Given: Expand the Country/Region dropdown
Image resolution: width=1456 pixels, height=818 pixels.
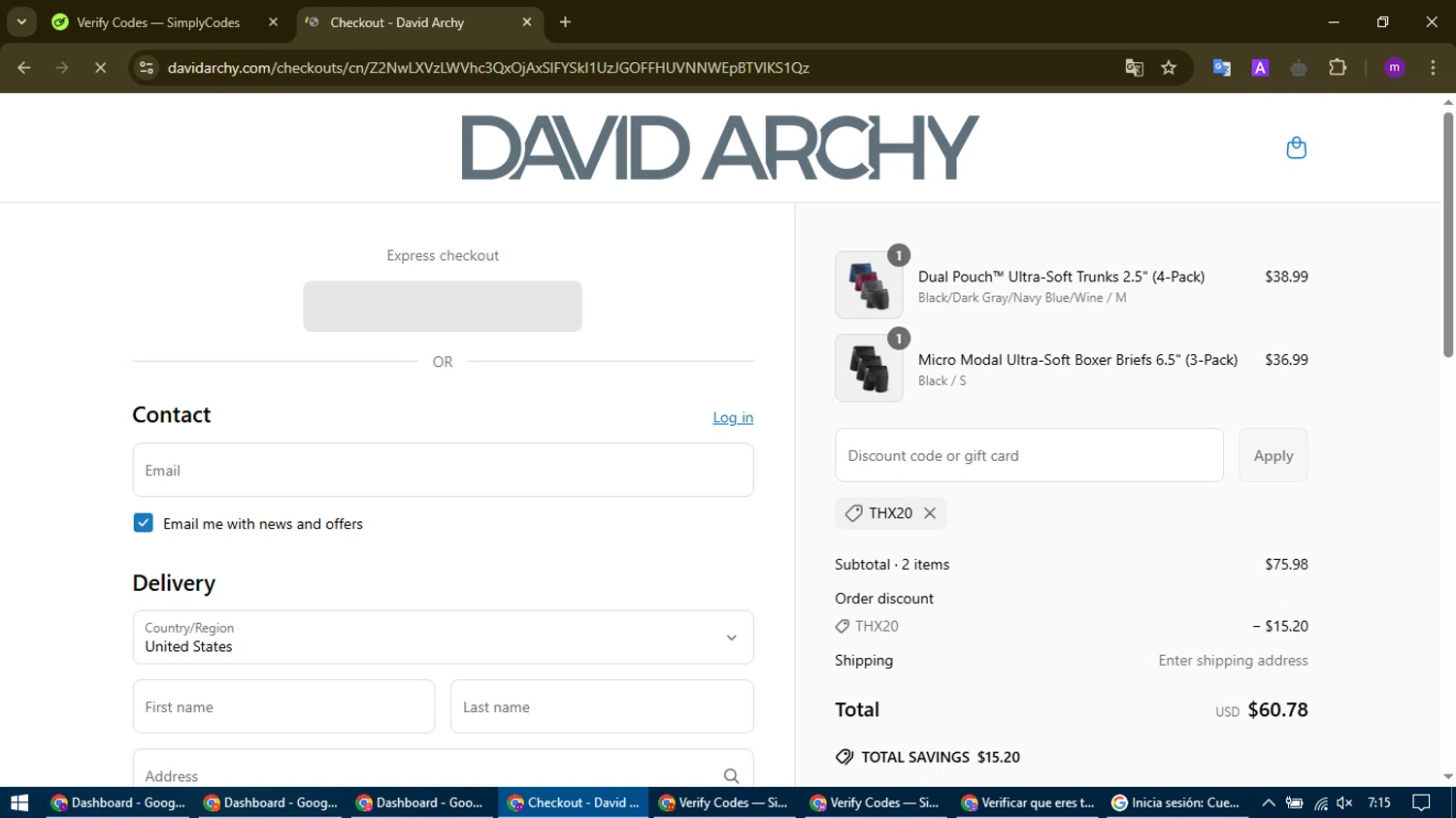Looking at the screenshot, I should (443, 638).
